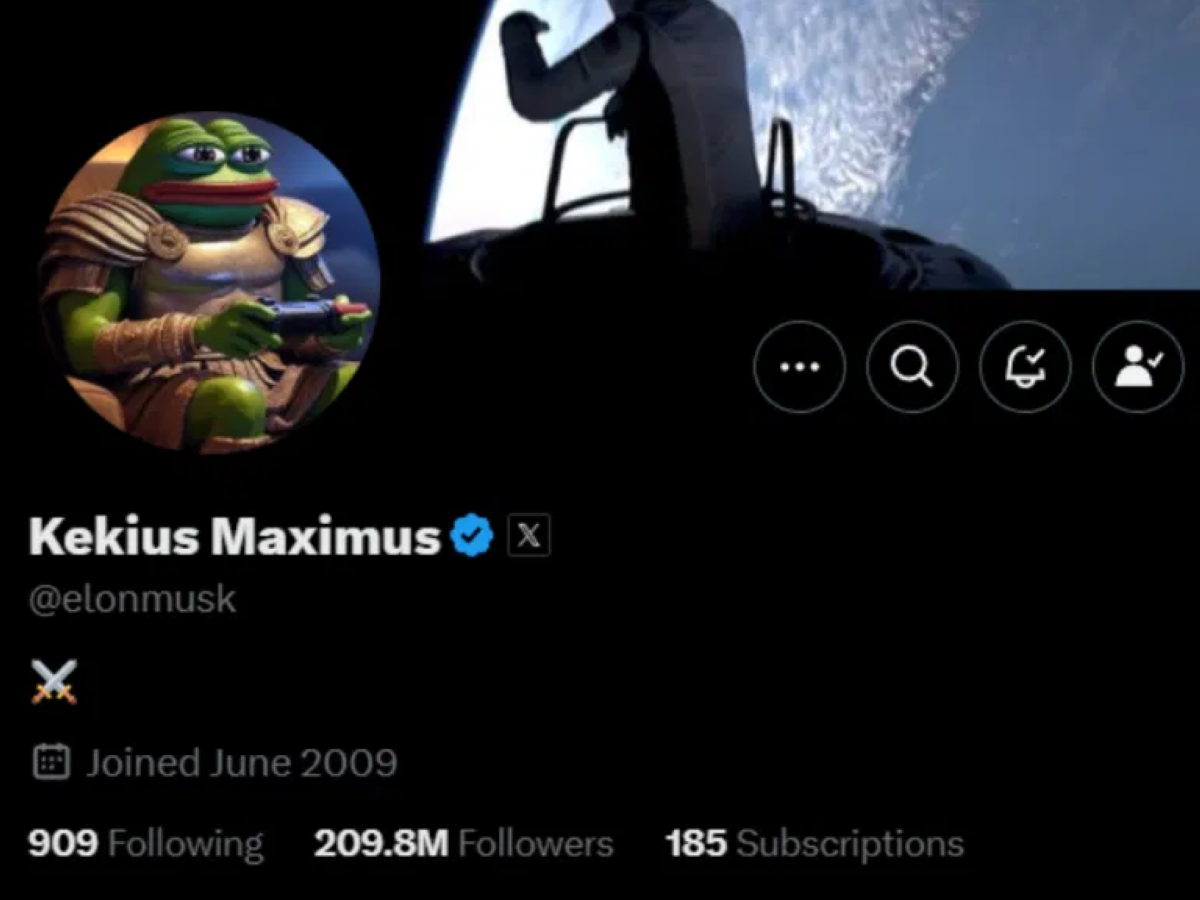The width and height of the screenshot is (1200, 900).
Task: Click the crossed swords emoji in bio
Action: click(54, 682)
